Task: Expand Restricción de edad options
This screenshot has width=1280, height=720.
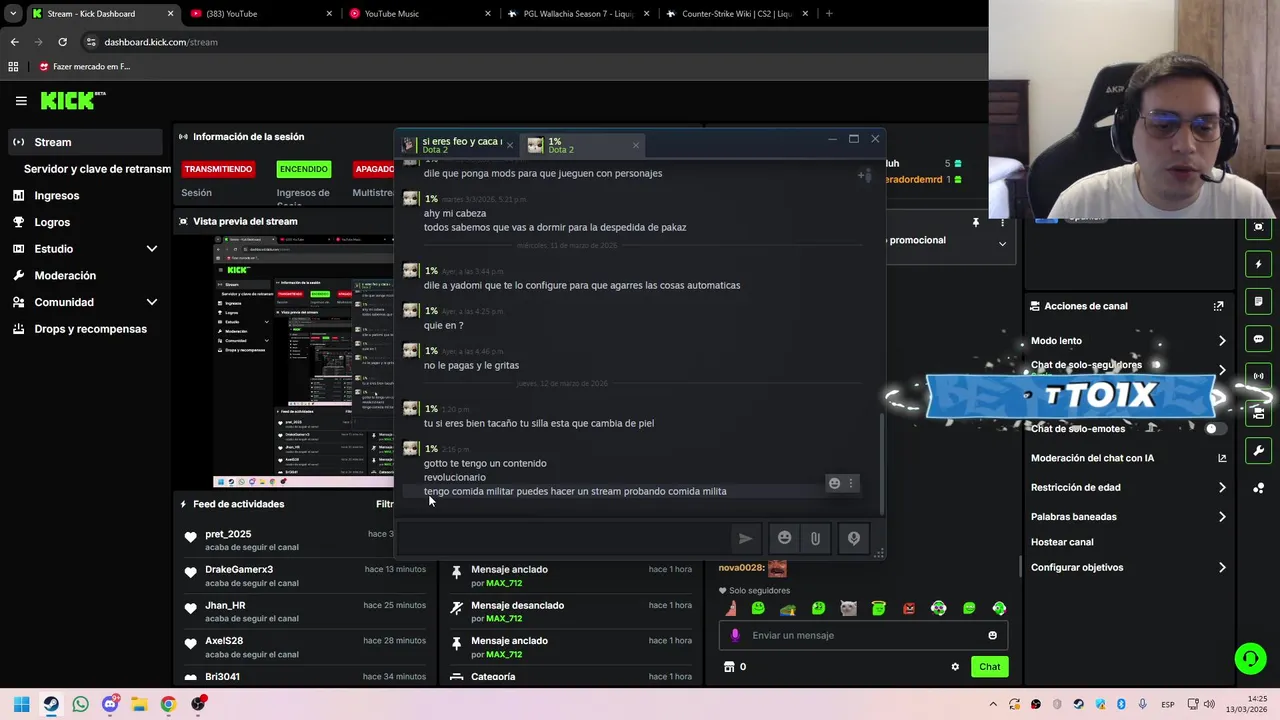Action: (1222, 488)
